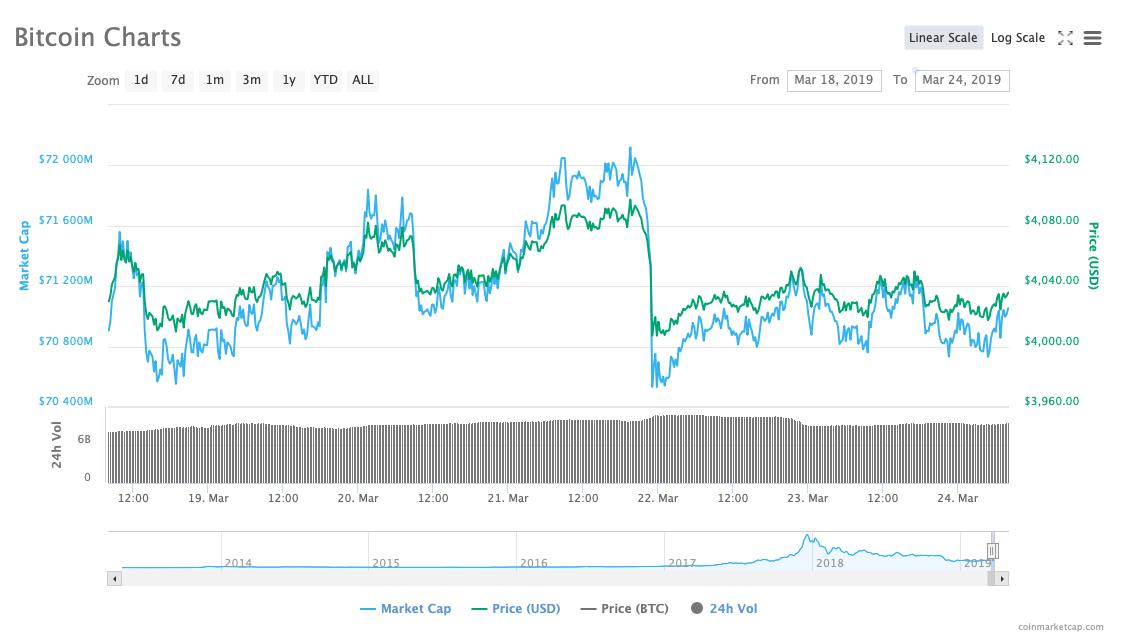Set zoom range to 1d
Image resolution: width=1131 pixels, height=643 pixels.
[x=141, y=80]
